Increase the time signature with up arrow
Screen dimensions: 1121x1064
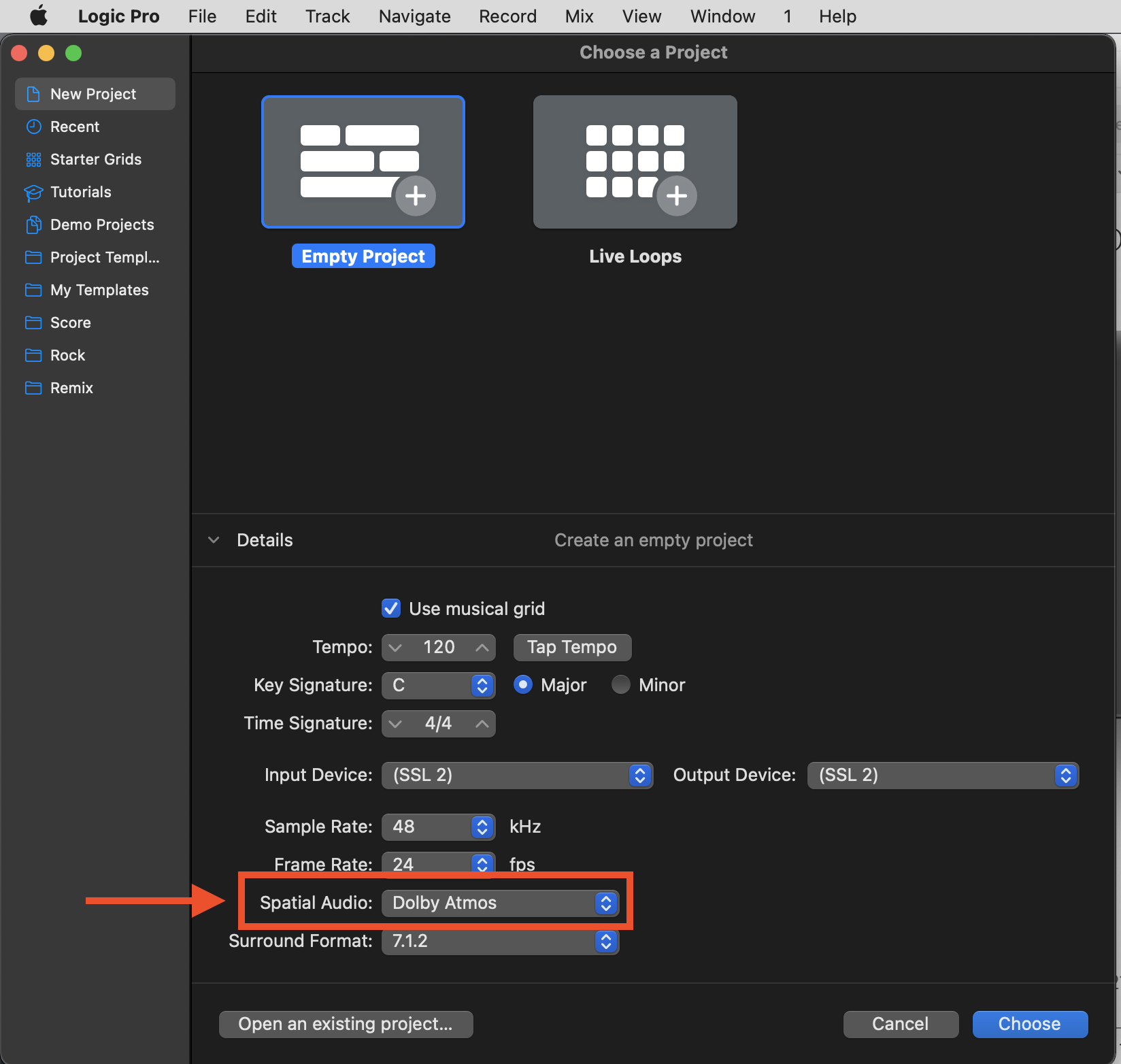click(482, 723)
